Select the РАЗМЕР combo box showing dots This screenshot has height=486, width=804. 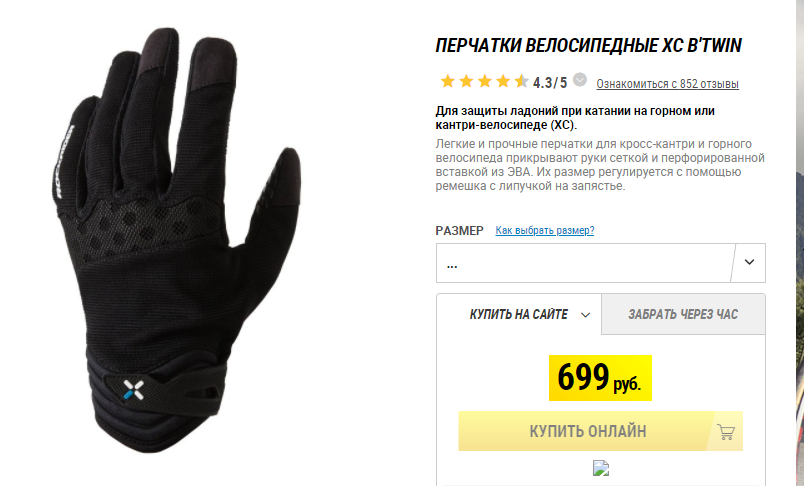600,263
